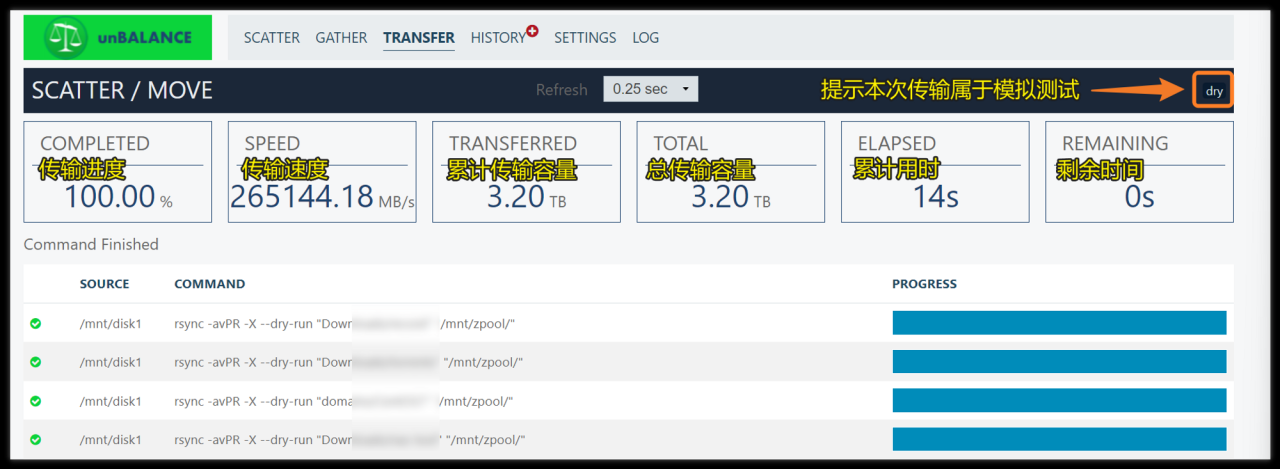This screenshot has width=1280, height=469.
Task: Click the red plus badge on HISTORY
Action: coord(532,31)
